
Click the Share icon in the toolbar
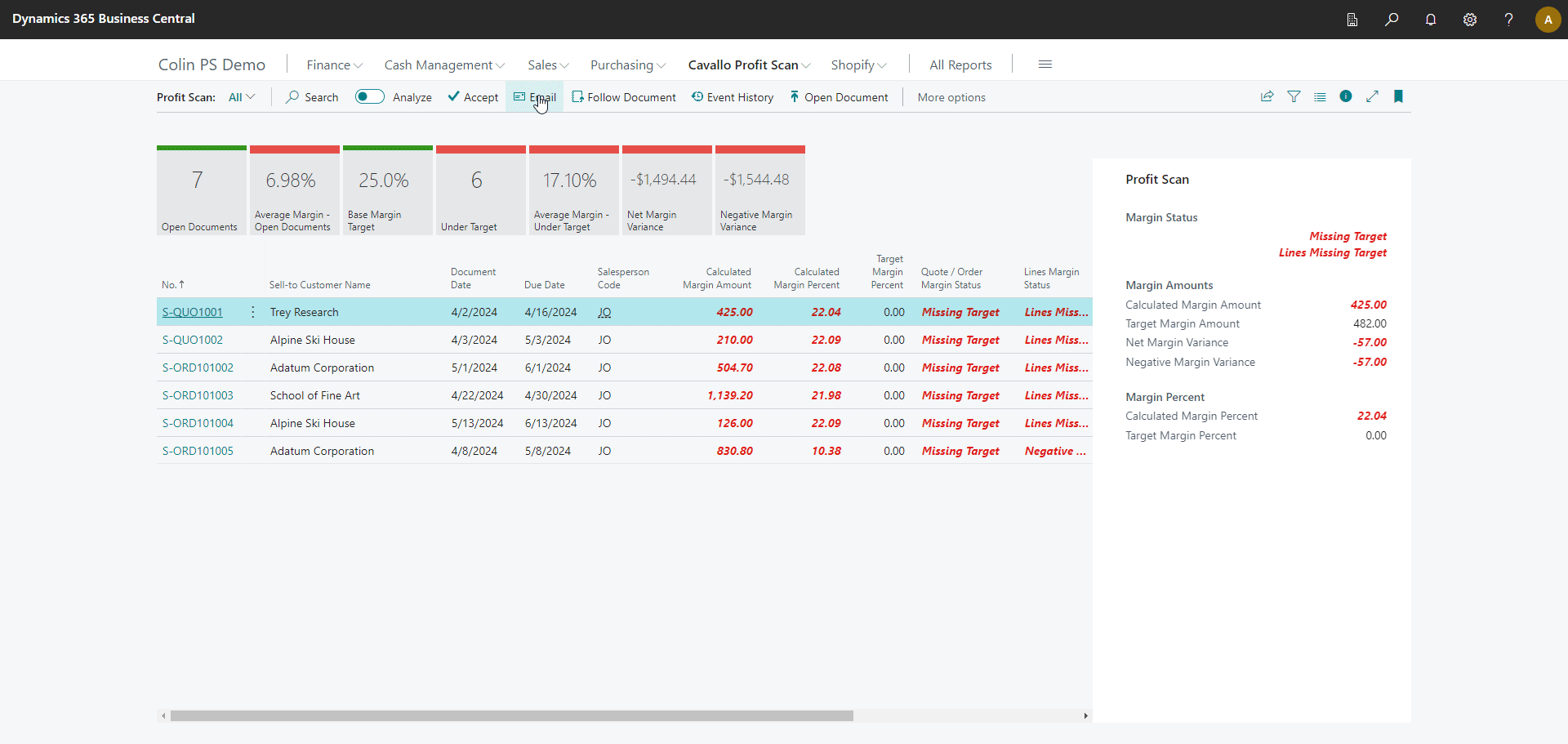click(x=1267, y=96)
